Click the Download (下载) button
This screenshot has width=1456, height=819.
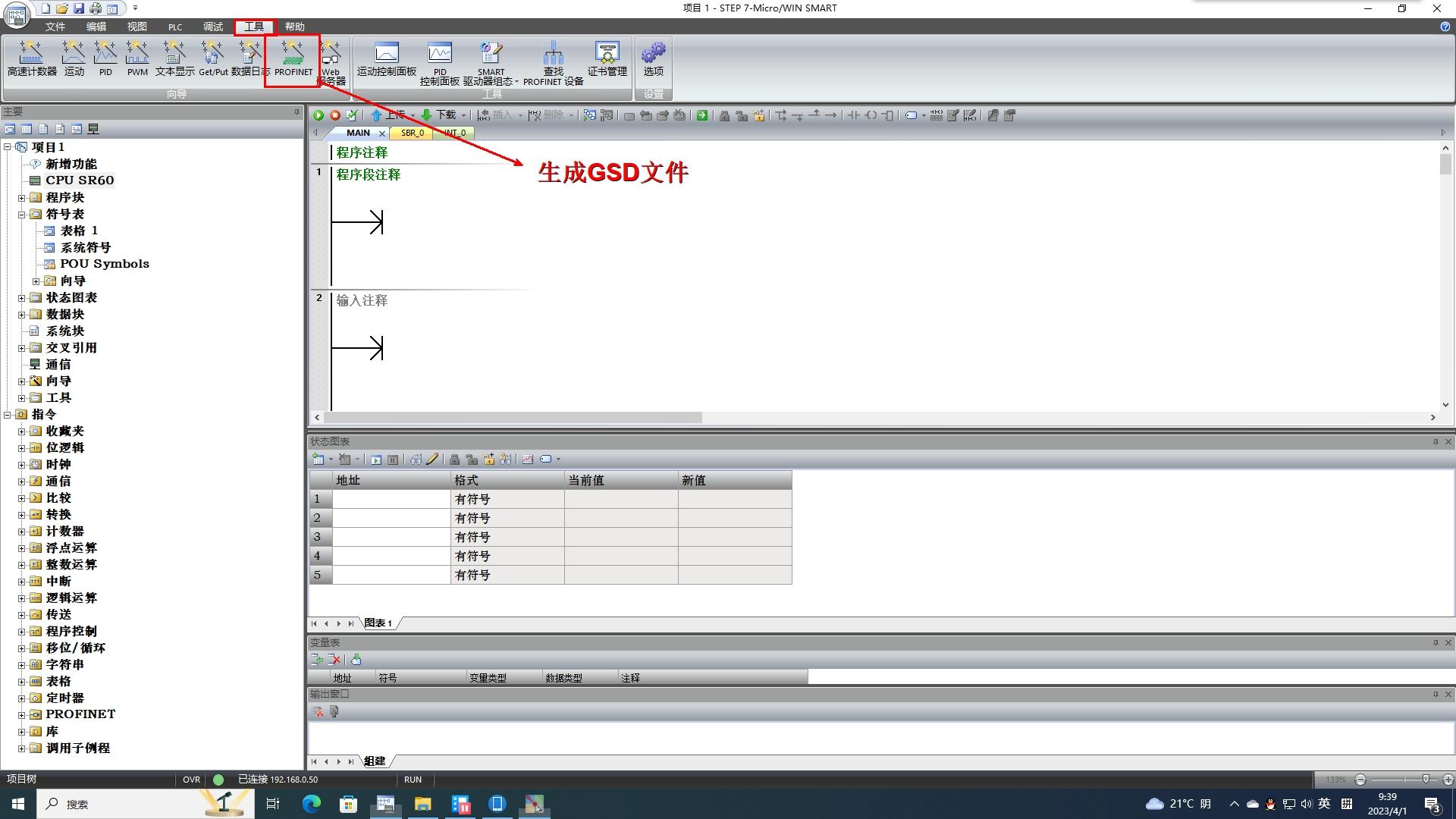(x=438, y=115)
